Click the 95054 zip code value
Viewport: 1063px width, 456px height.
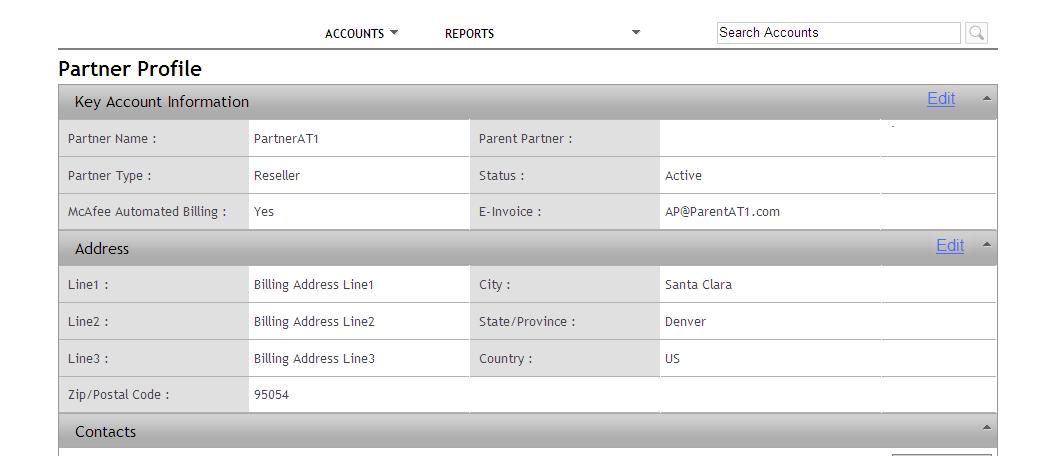point(271,394)
